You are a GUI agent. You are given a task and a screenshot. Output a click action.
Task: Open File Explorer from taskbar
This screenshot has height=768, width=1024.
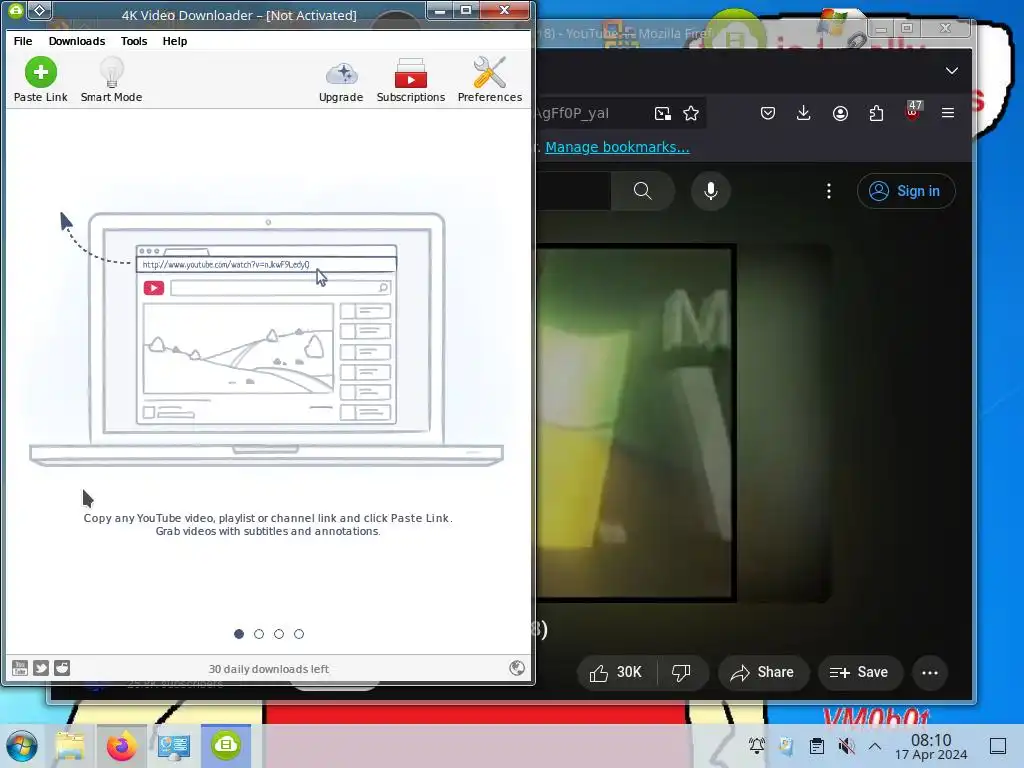point(70,746)
